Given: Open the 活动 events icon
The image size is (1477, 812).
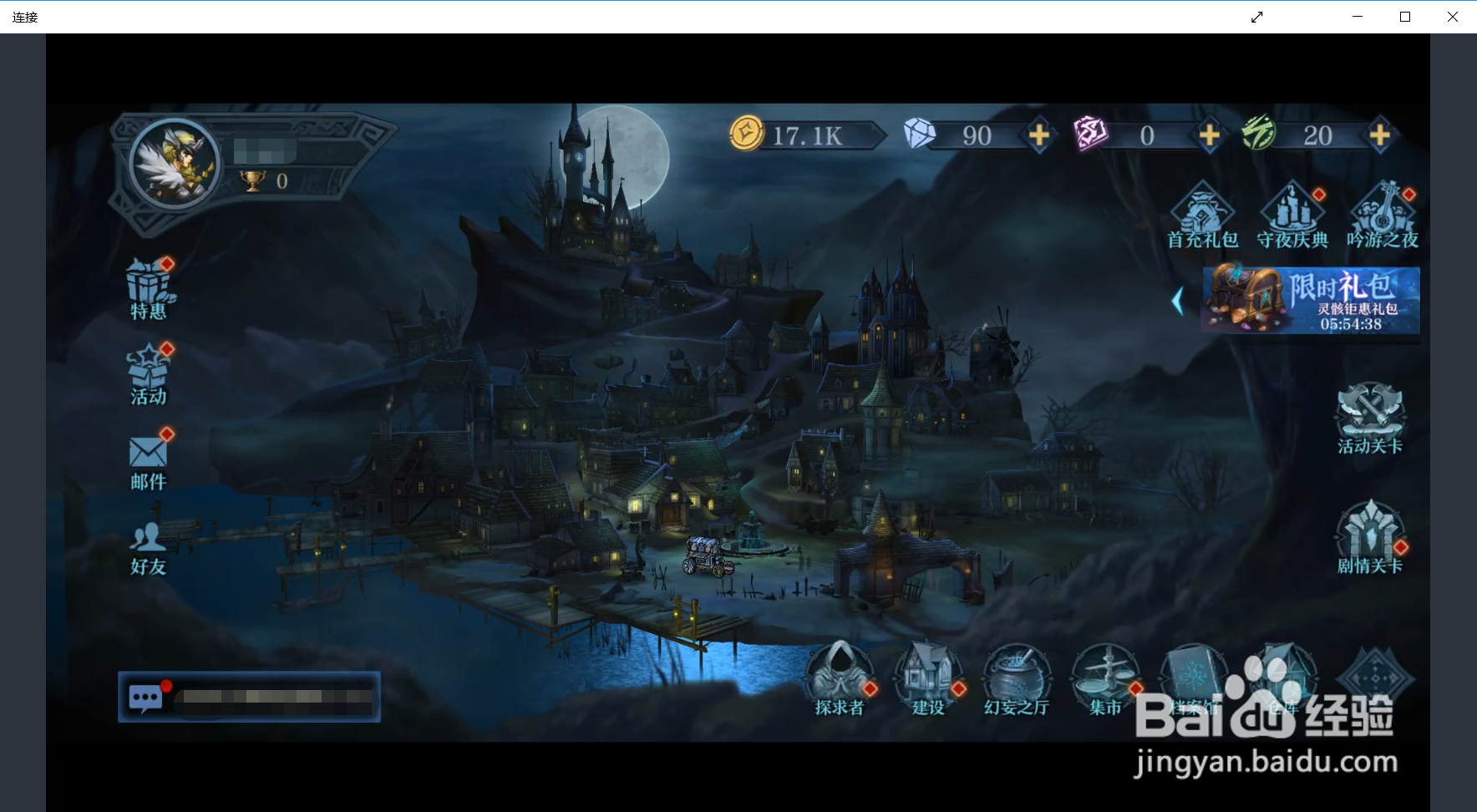Looking at the screenshot, I should coord(149,374).
